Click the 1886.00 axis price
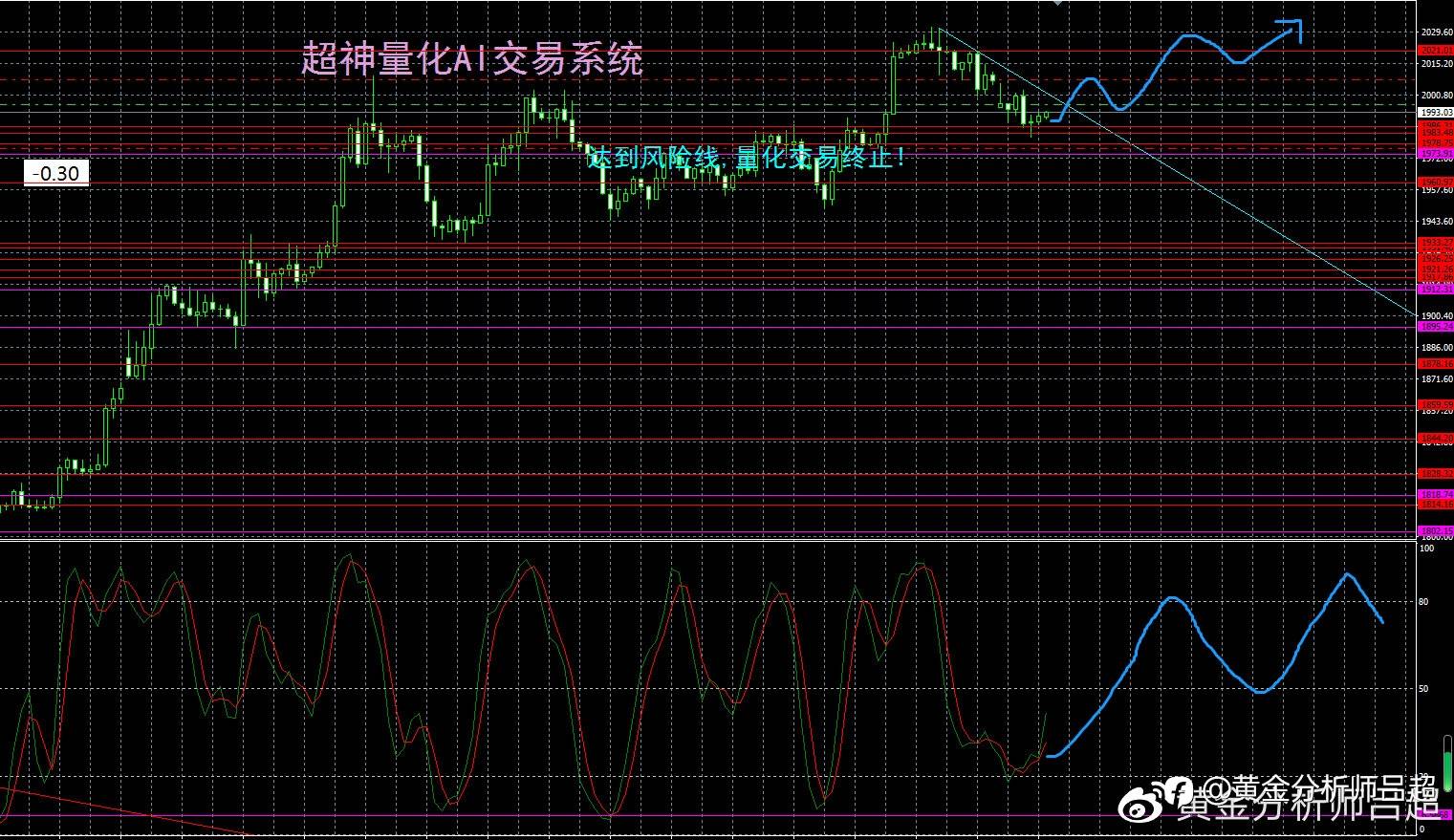Image resolution: width=1454 pixels, height=840 pixels. pyautogui.click(x=1437, y=348)
